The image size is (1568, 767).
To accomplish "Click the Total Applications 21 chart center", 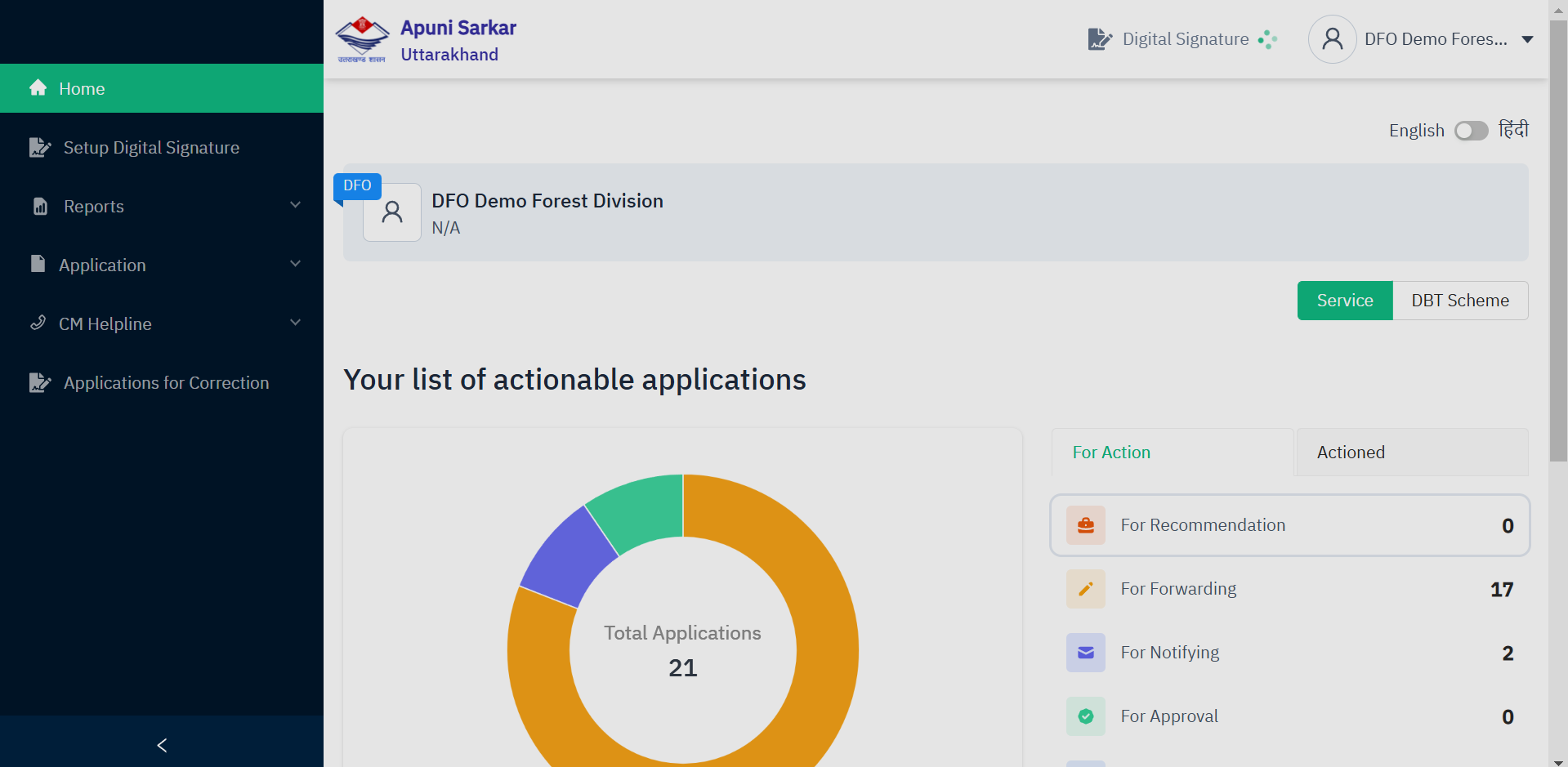I will tap(683, 651).
